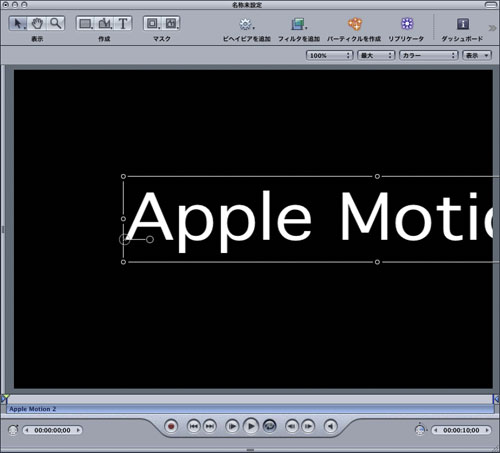Show more toolbar items via double chevron
Image resolution: width=500 pixels, height=453 pixels.
pos(492,28)
